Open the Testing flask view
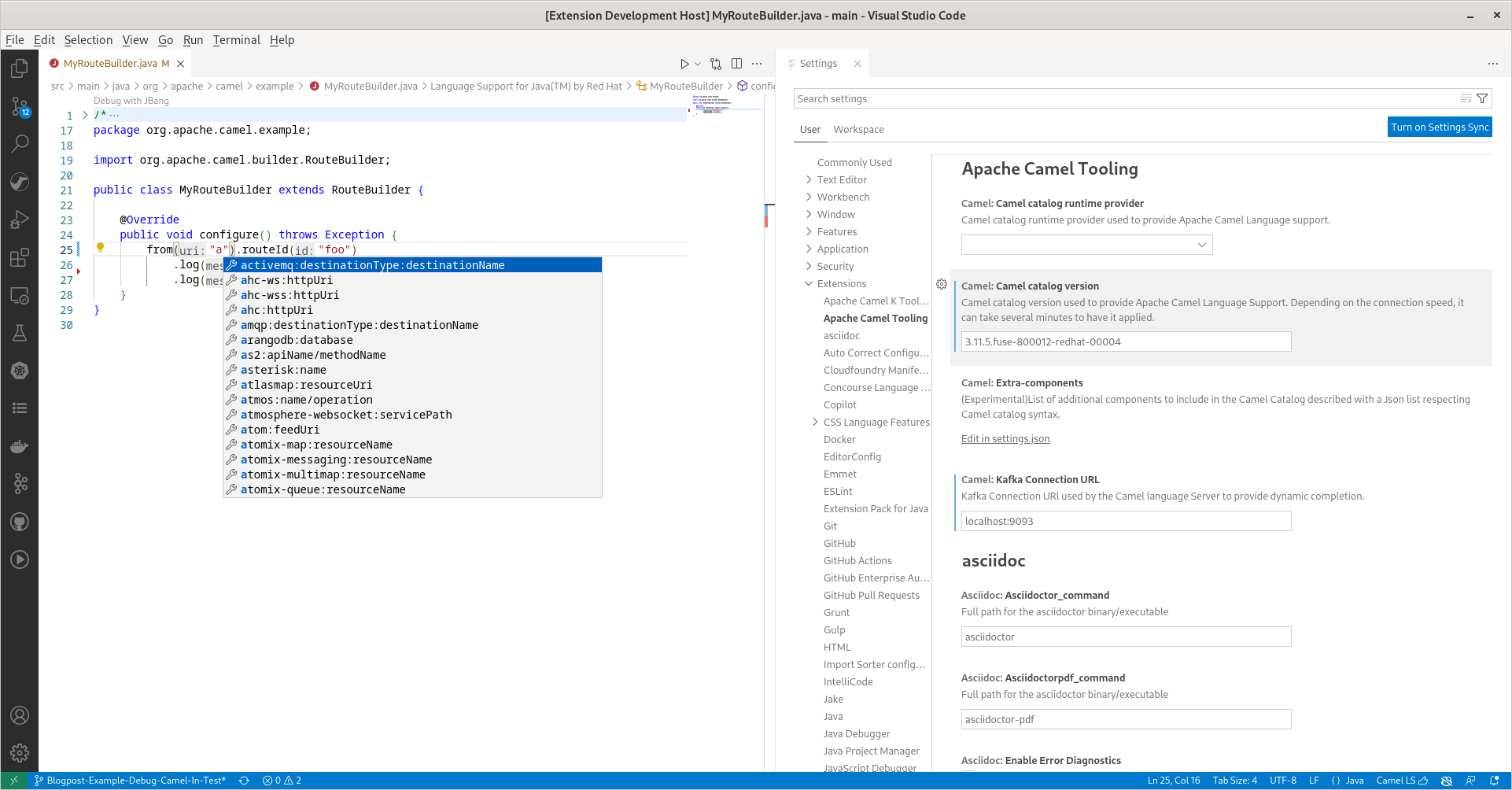This screenshot has height=790, width=1512. 20,333
